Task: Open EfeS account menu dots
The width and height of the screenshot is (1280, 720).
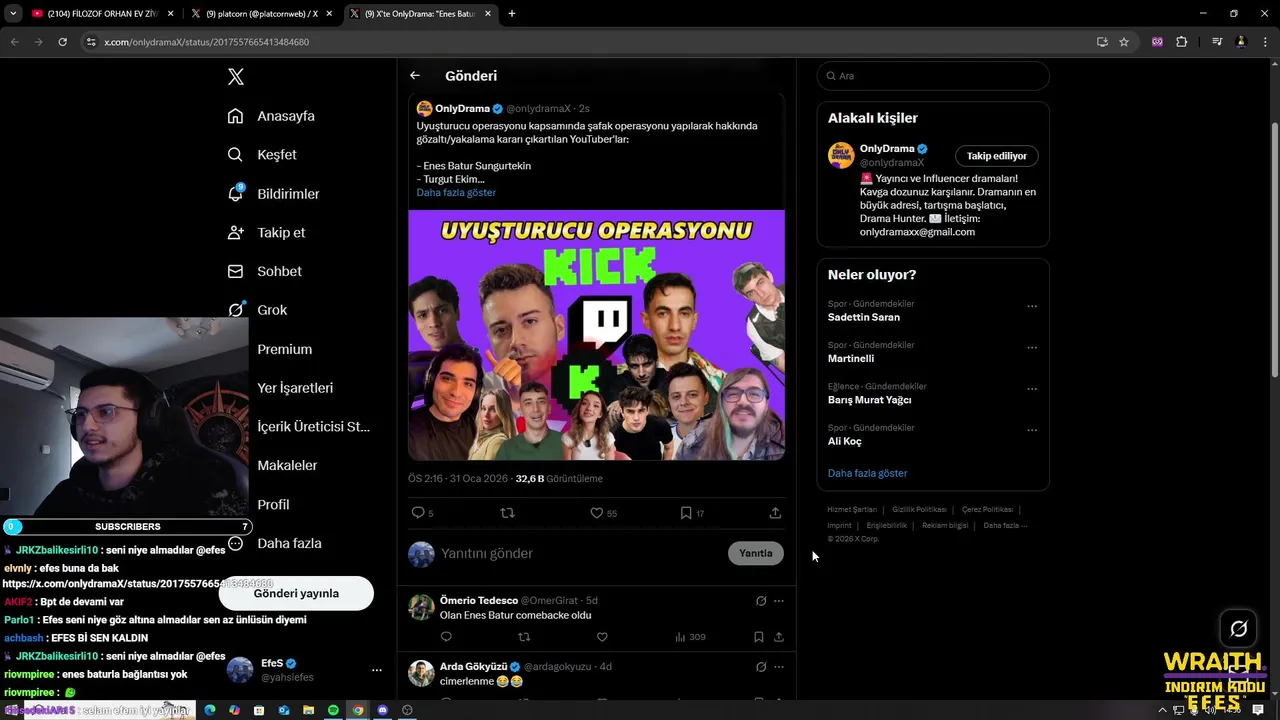Action: [376, 670]
